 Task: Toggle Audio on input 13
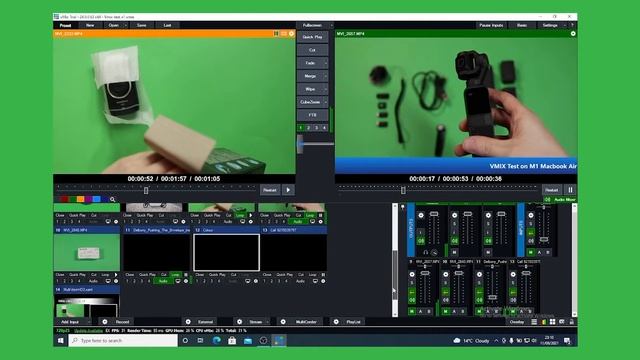pos(300,281)
